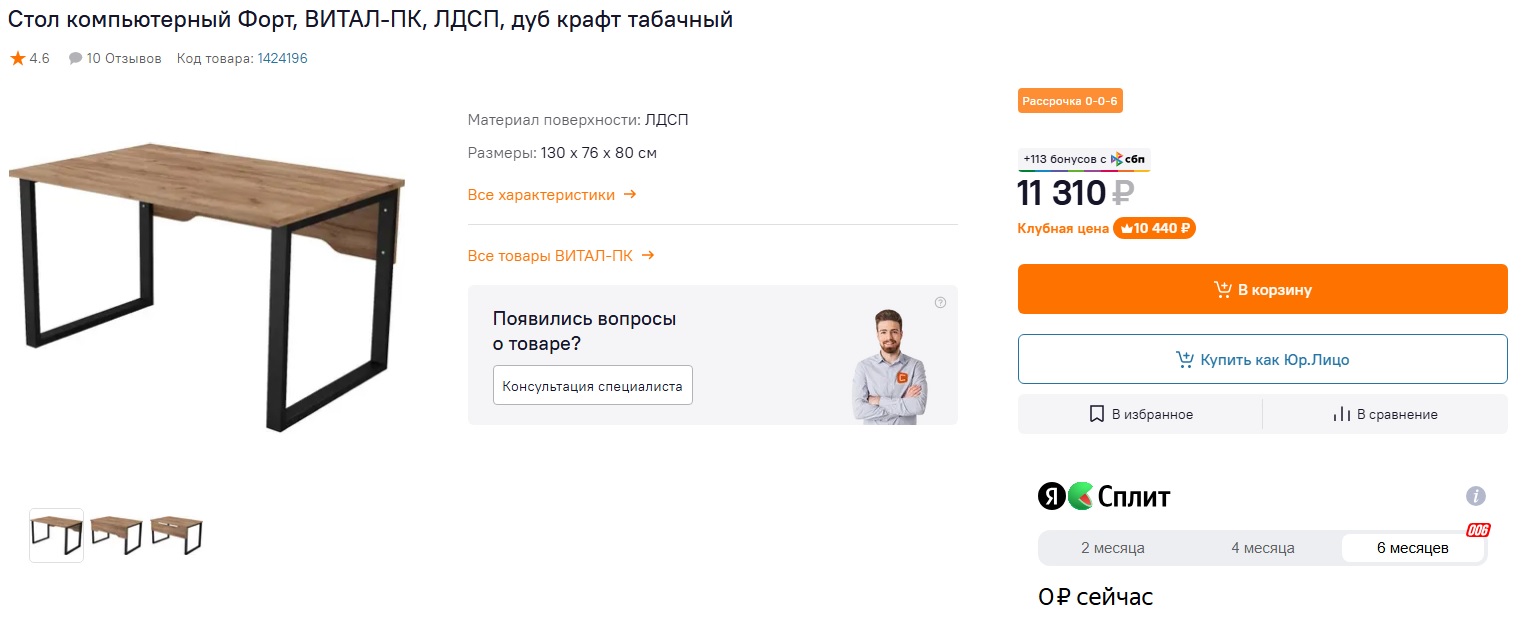Screen dimensions: 1526x626
Task: Select the 2 месяца split tab
Action: (1112, 548)
